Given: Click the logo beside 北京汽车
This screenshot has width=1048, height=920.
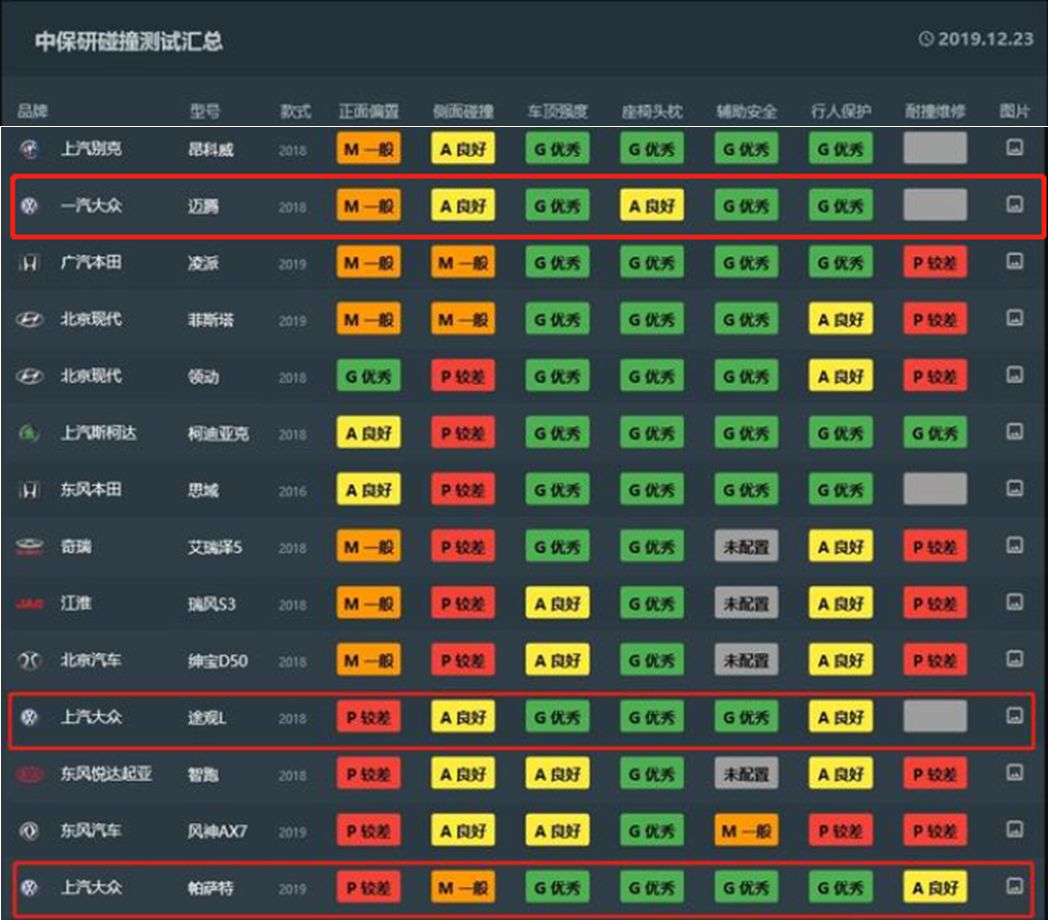Looking at the screenshot, I should (29, 661).
